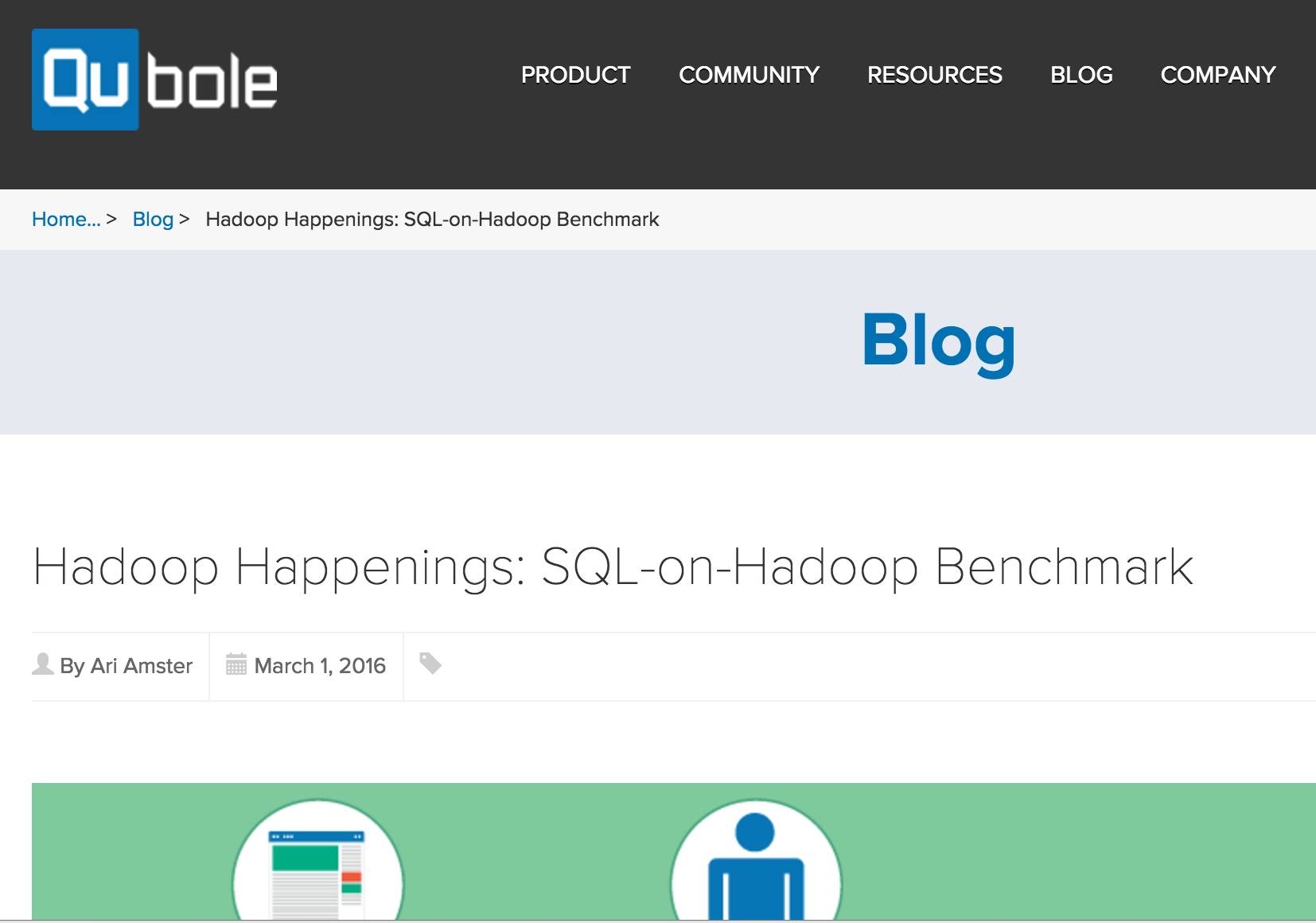This screenshot has height=923, width=1316.
Task: Click the Qubole logo
Action: click(x=154, y=80)
